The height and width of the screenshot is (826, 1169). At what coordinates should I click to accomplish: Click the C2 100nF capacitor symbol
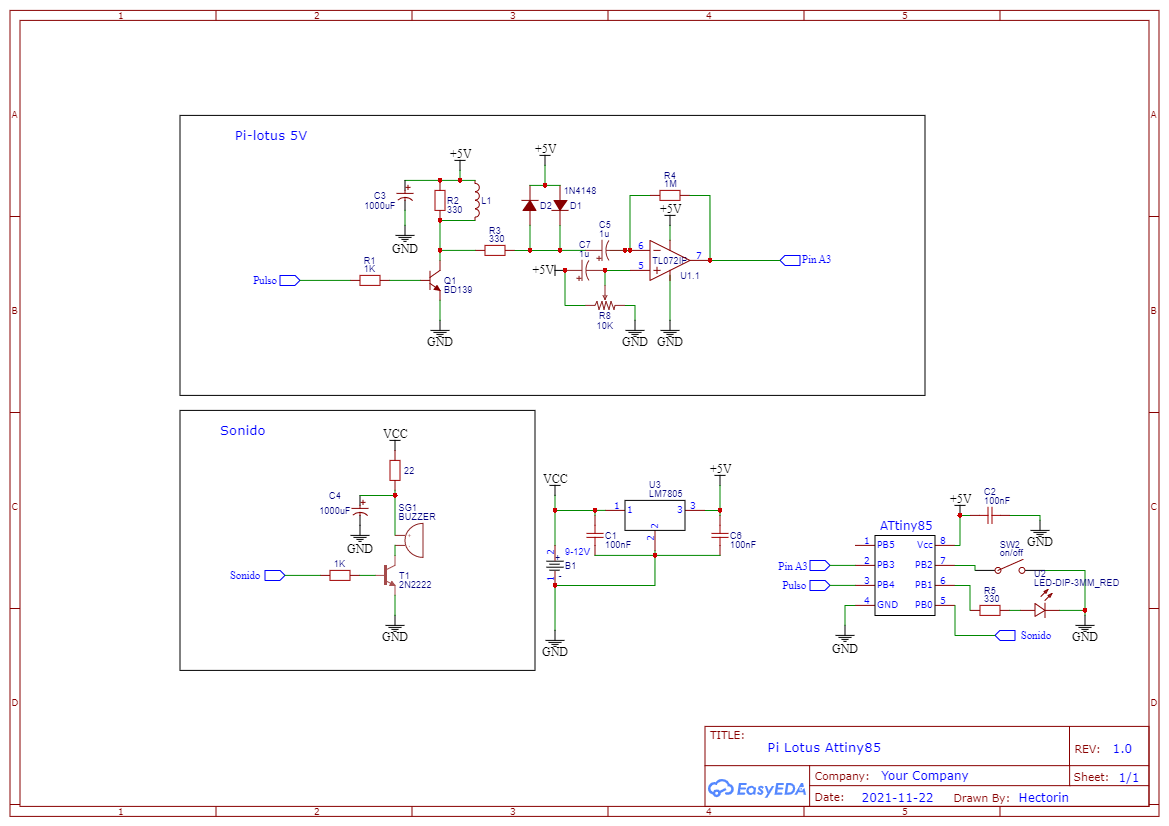pyautogui.click(x=989, y=515)
